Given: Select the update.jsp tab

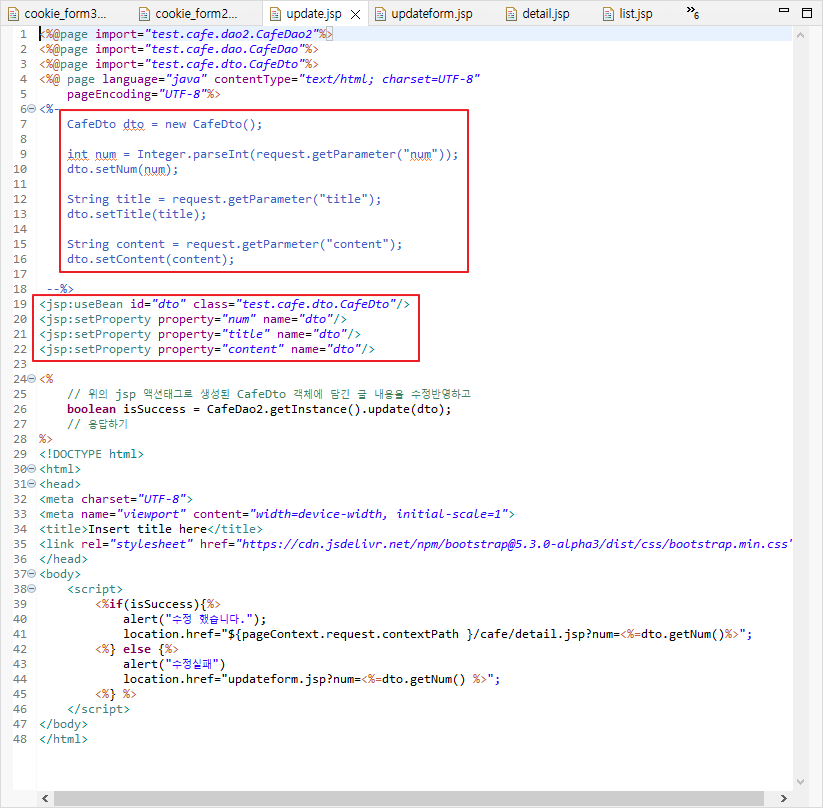Looking at the screenshot, I should [313, 14].
